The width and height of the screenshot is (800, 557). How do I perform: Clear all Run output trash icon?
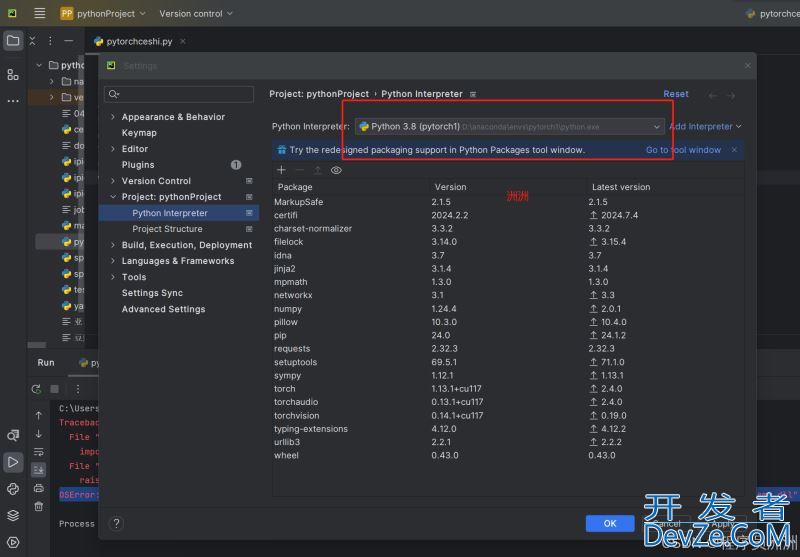39,507
